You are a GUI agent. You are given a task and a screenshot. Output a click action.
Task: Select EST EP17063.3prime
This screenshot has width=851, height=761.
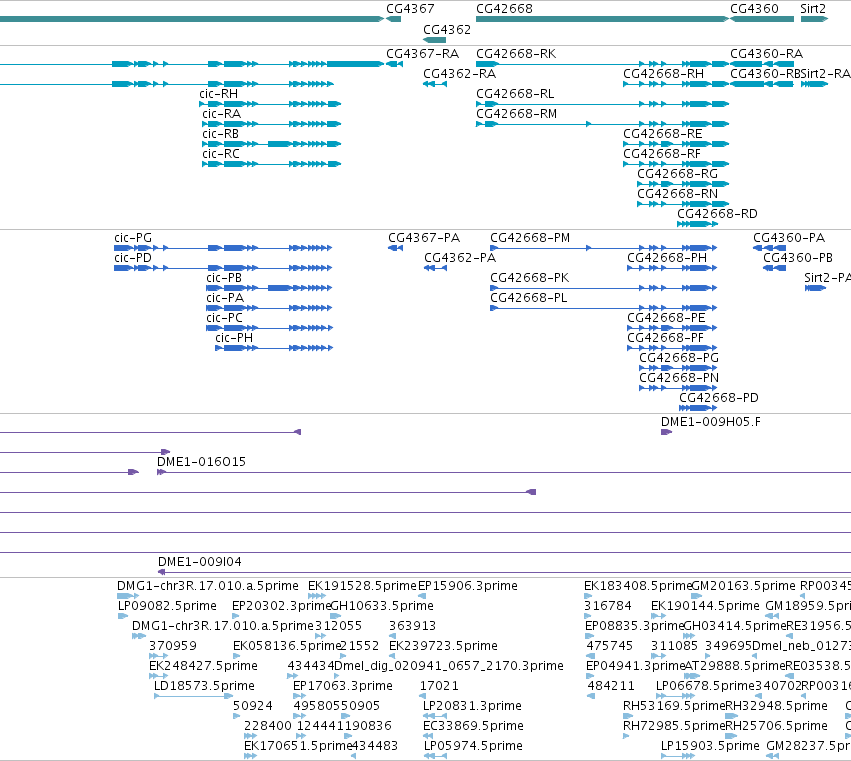pos(342,686)
